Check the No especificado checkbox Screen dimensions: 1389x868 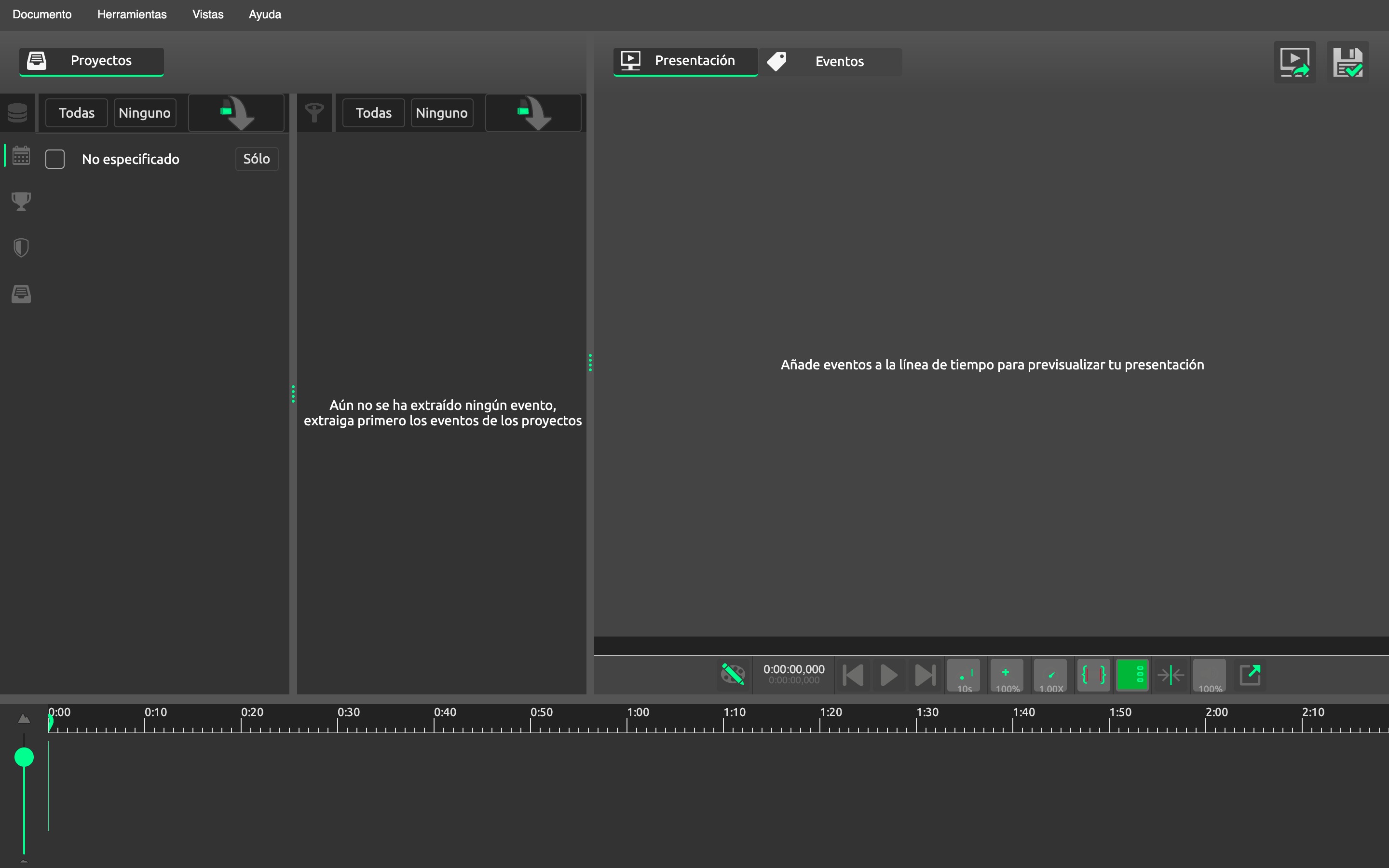(x=55, y=159)
